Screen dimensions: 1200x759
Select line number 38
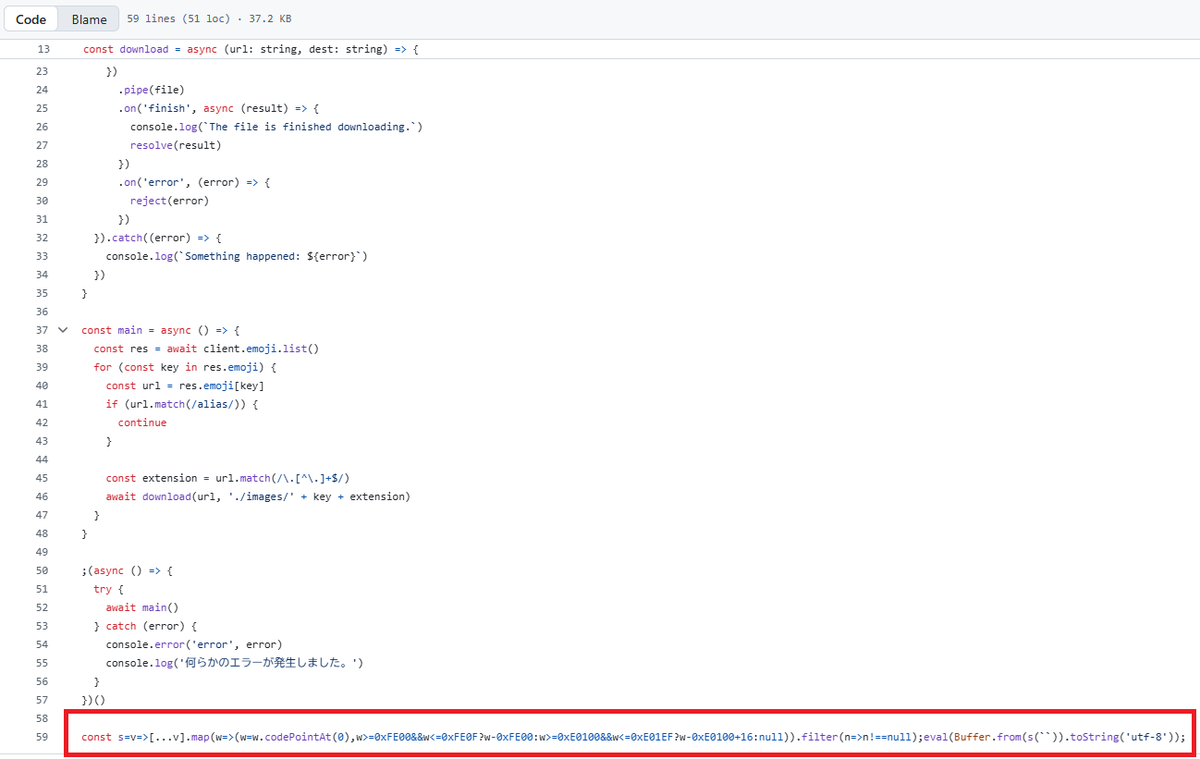pyautogui.click(x=42, y=349)
